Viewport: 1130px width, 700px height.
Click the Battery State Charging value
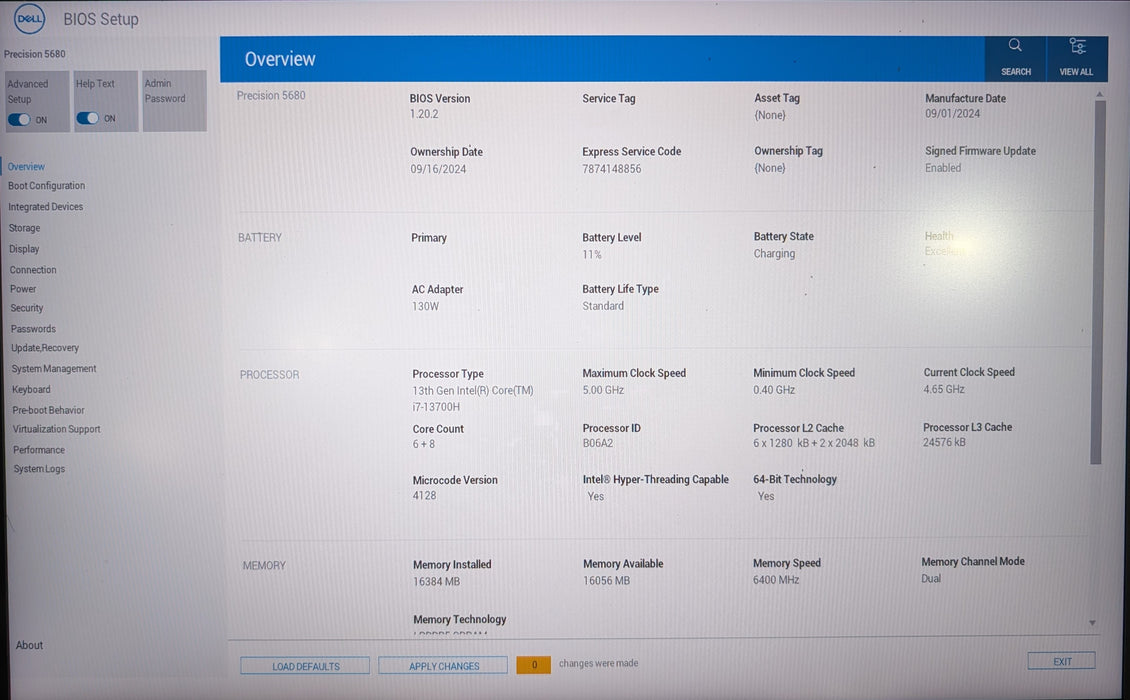click(x=774, y=254)
